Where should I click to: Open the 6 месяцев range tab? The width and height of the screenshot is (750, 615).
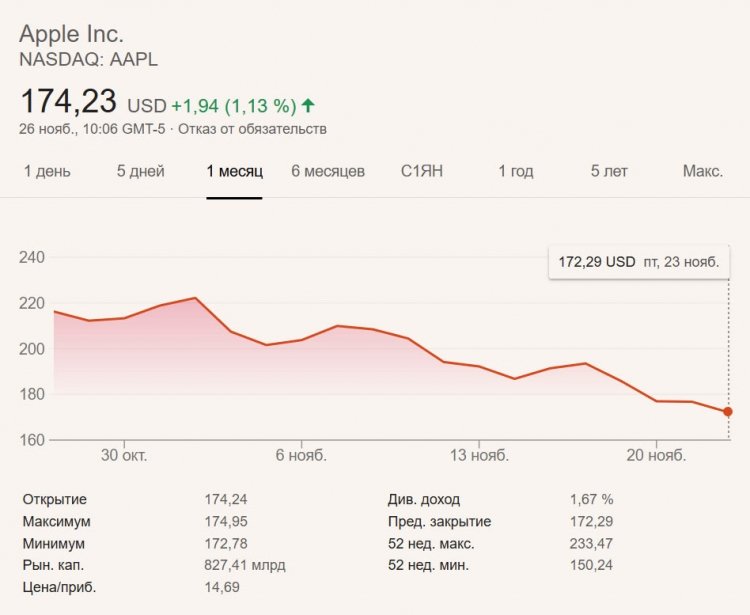point(328,171)
